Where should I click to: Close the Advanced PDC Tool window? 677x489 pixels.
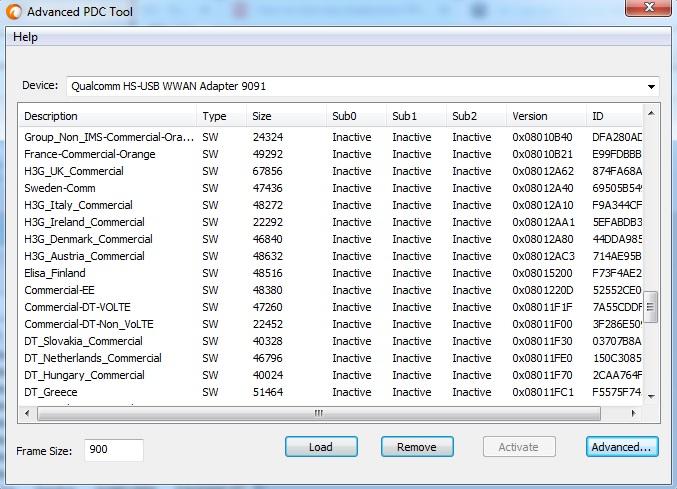pyautogui.click(x=648, y=9)
